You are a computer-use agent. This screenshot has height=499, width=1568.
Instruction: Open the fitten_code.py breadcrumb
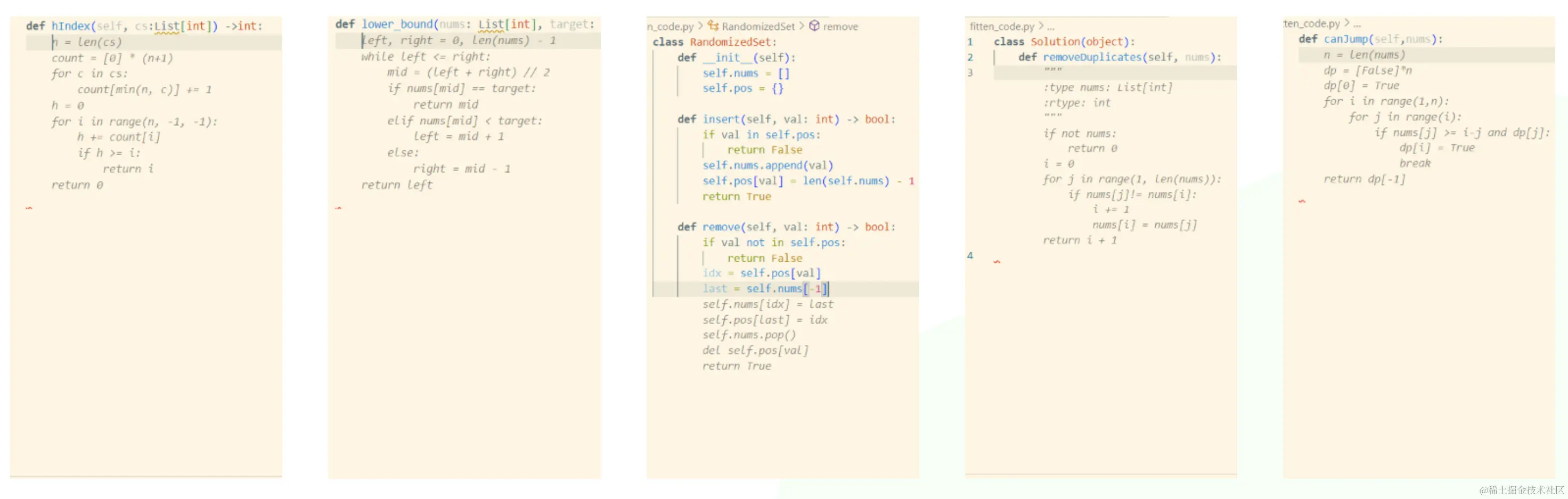point(1001,26)
